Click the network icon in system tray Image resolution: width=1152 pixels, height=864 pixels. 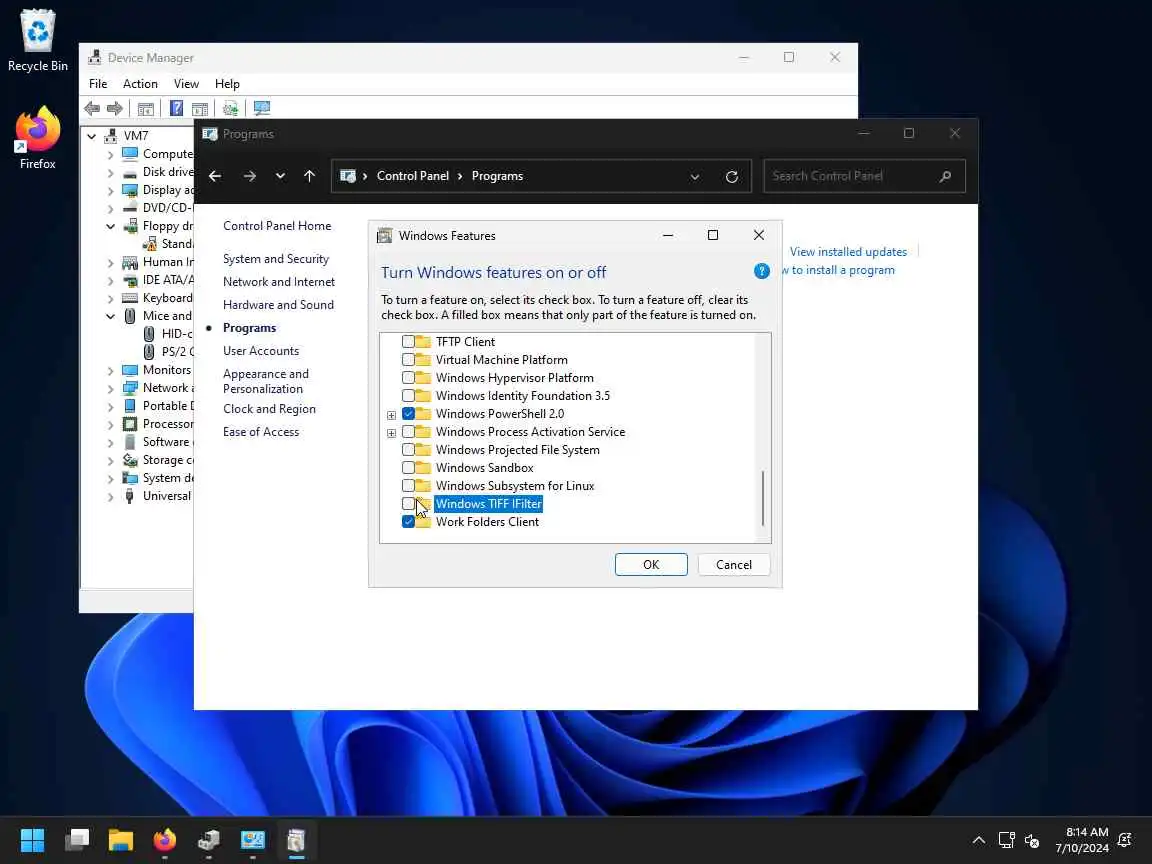click(1007, 840)
